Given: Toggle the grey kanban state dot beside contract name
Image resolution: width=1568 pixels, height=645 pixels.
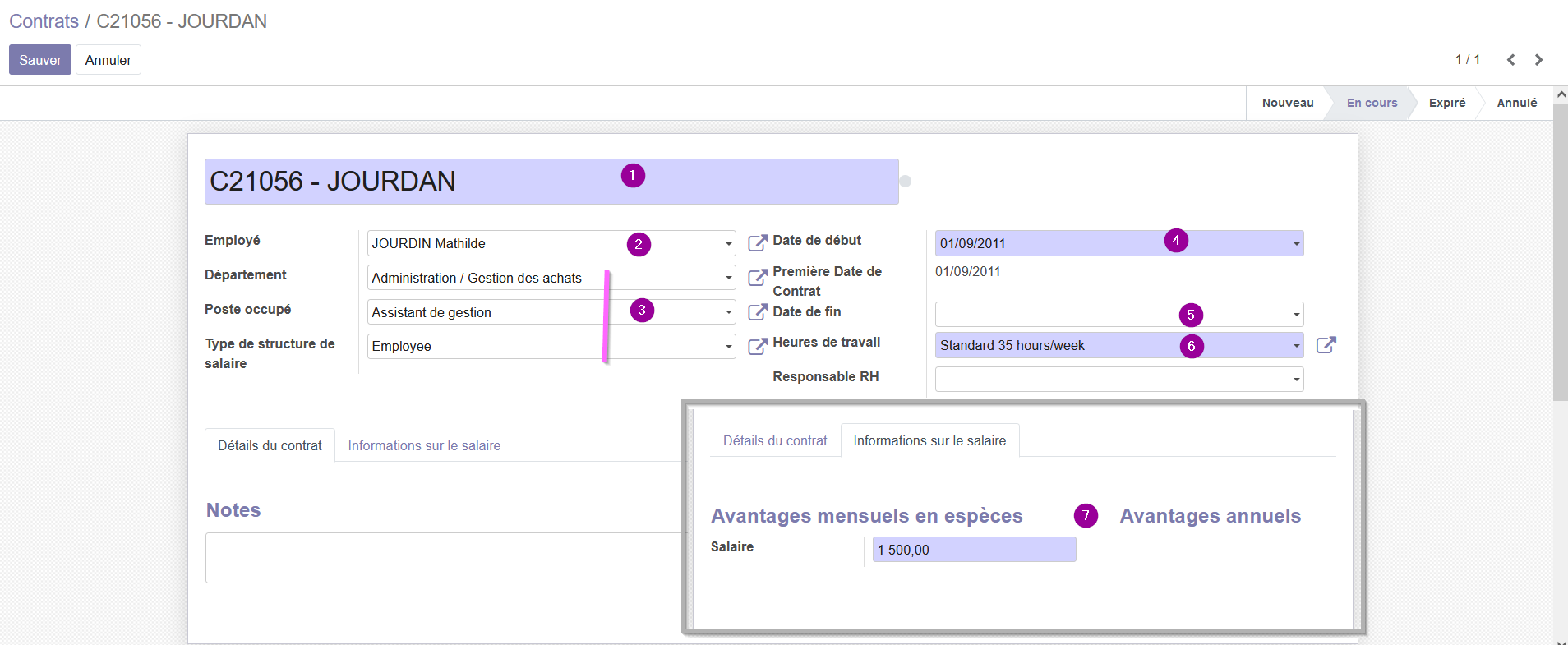Looking at the screenshot, I should 906,182.
